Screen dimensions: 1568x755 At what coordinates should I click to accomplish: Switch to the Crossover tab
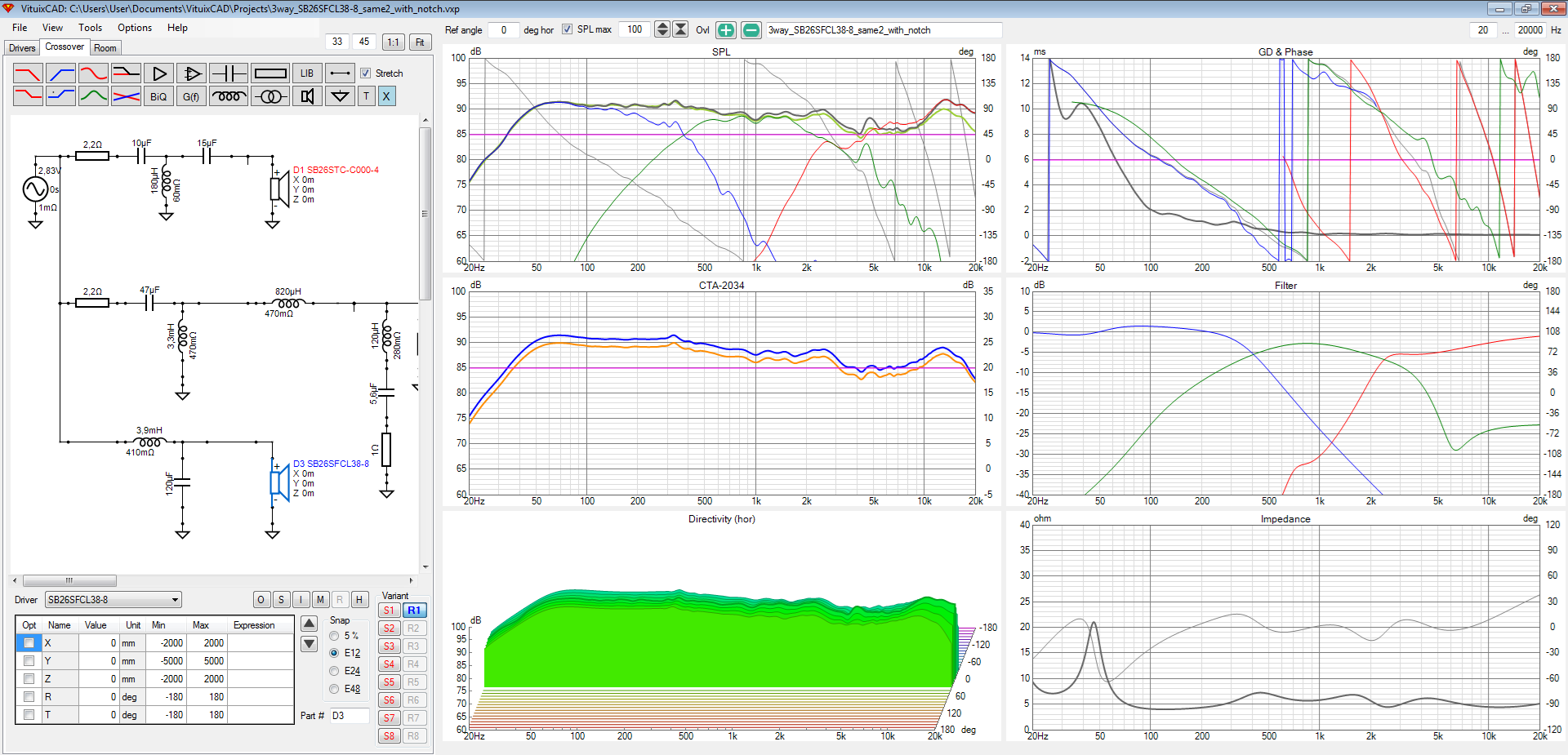[65, 47]
